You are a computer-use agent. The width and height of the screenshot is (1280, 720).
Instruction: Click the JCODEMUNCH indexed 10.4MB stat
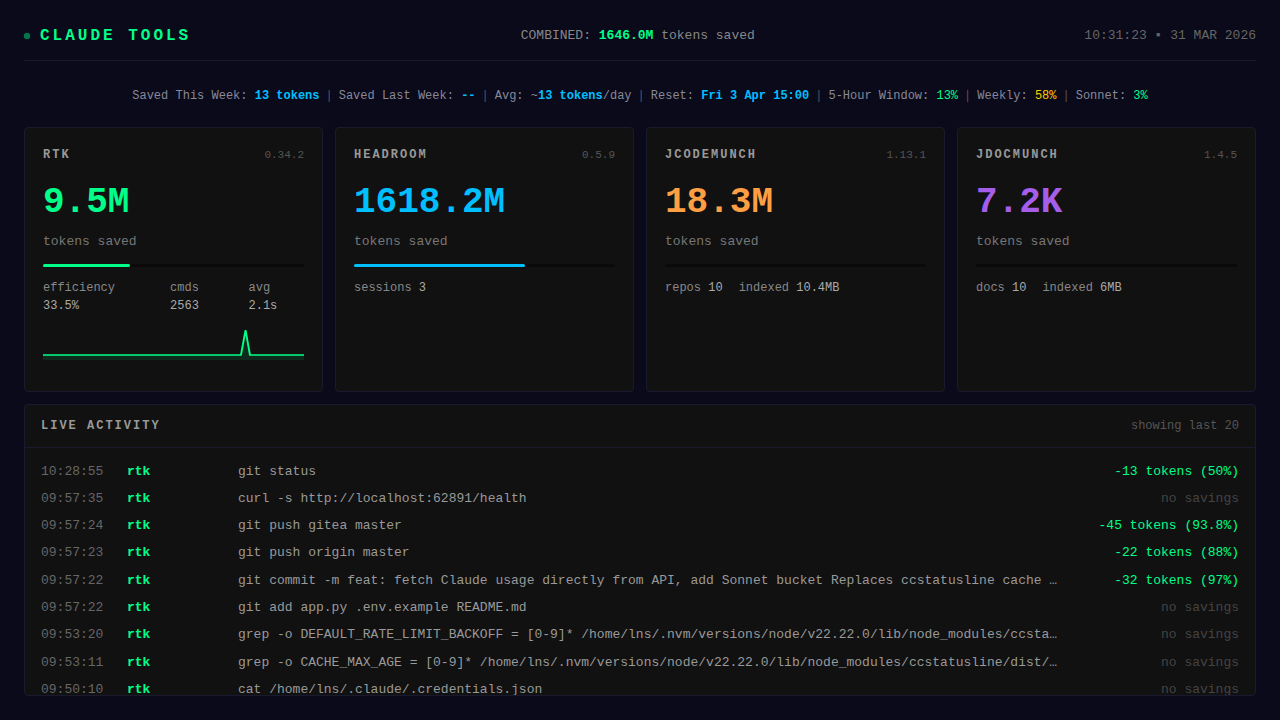pyautogui.click(x=789, y=288)
